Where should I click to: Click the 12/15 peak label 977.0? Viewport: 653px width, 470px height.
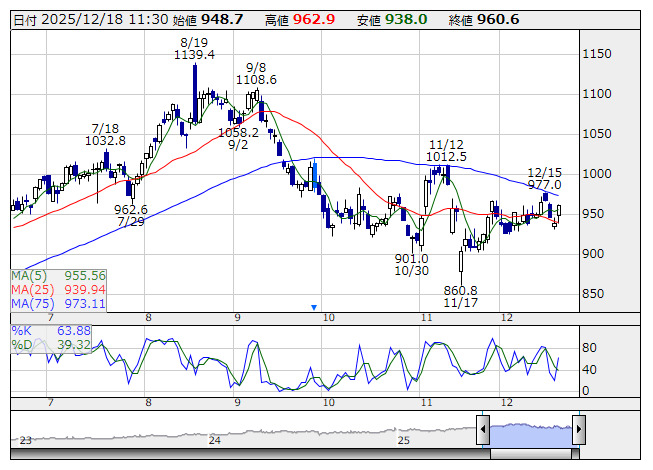tap(544, 184)
